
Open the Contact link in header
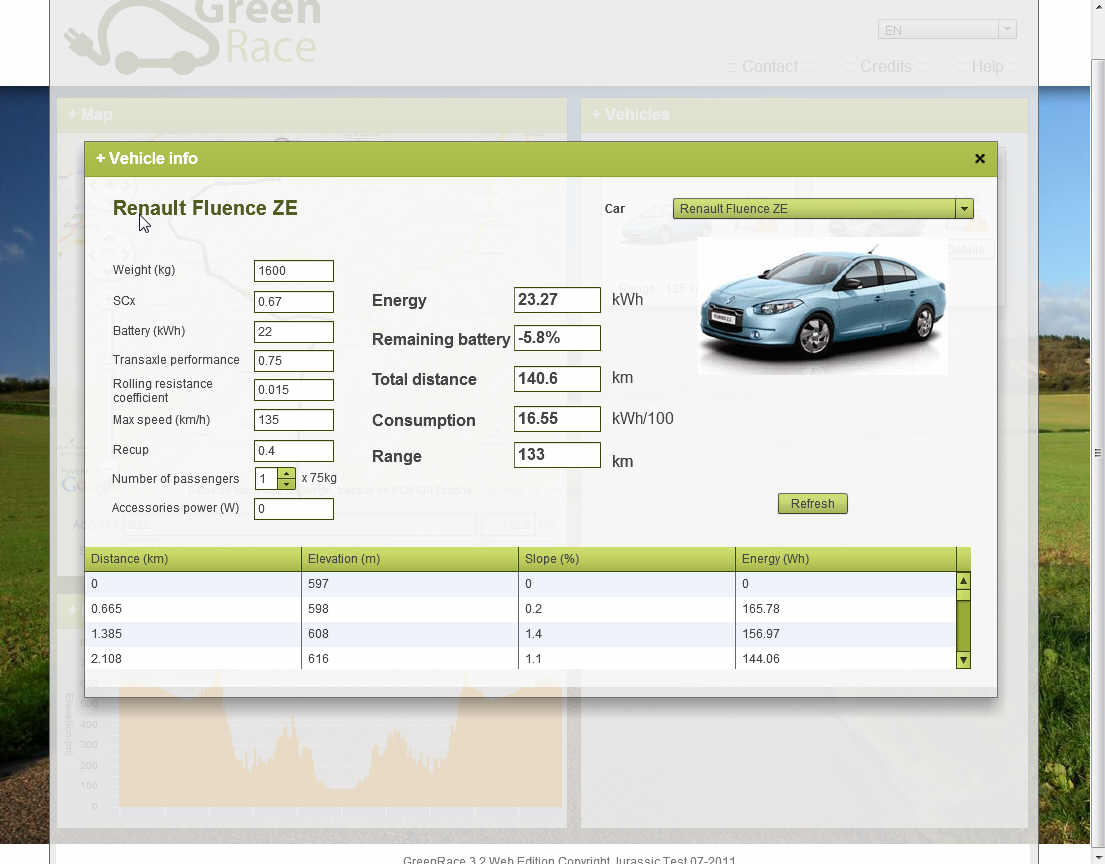pyautogui.click(x=770, y=66)
